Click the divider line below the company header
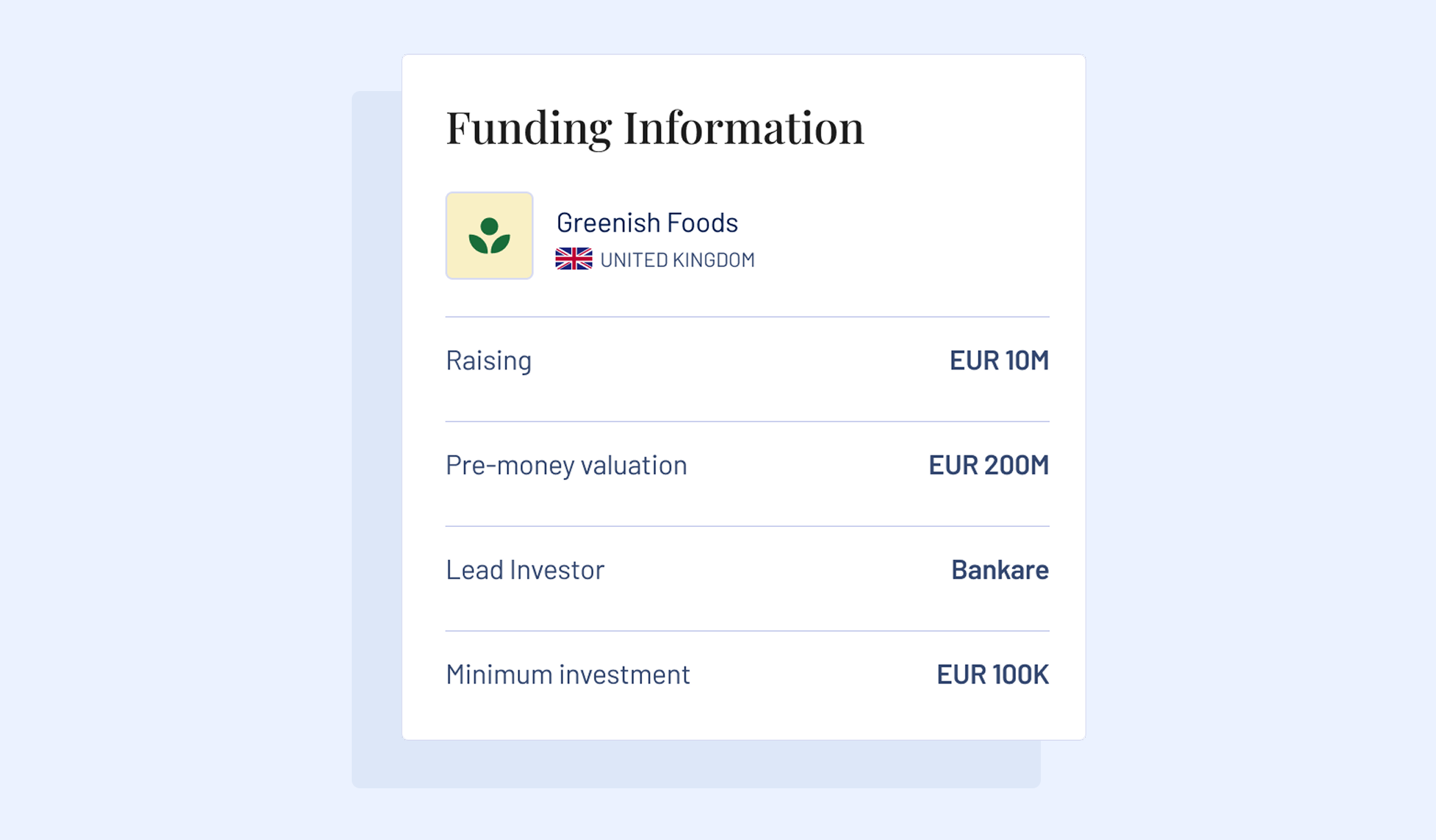 click(x=748, y=317)
